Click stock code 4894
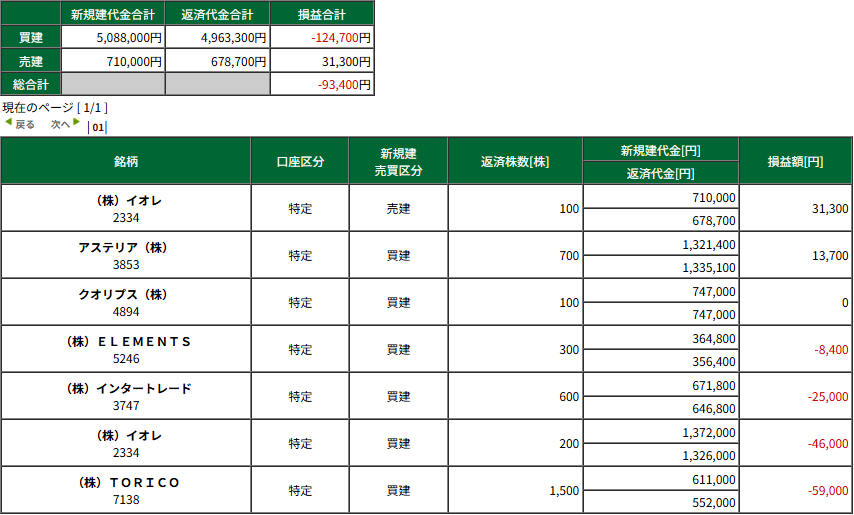This screenshot has width=854, height=515. [126, 311]
